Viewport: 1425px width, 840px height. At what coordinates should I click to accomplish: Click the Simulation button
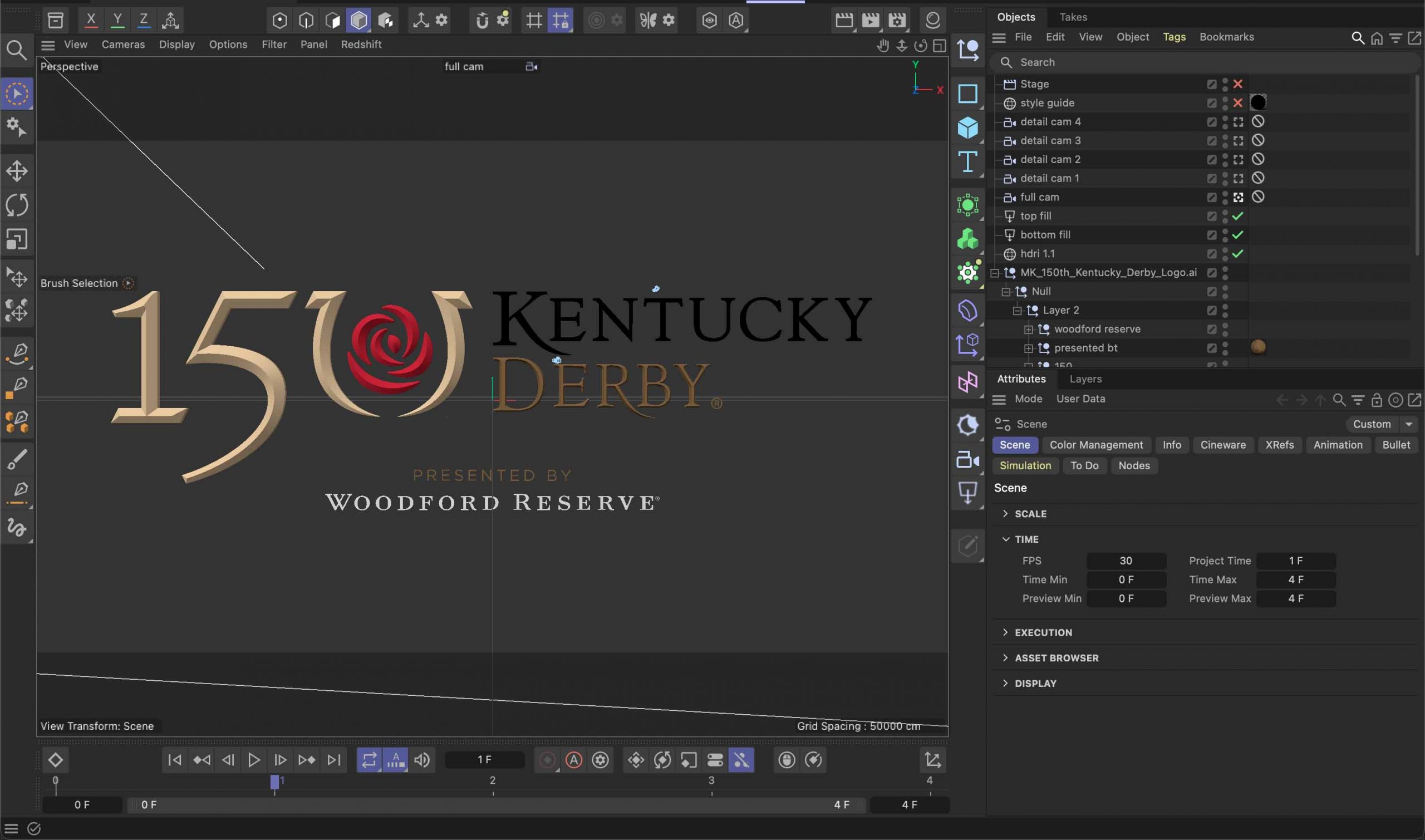pyautogui.click(x=1024, y=465)
